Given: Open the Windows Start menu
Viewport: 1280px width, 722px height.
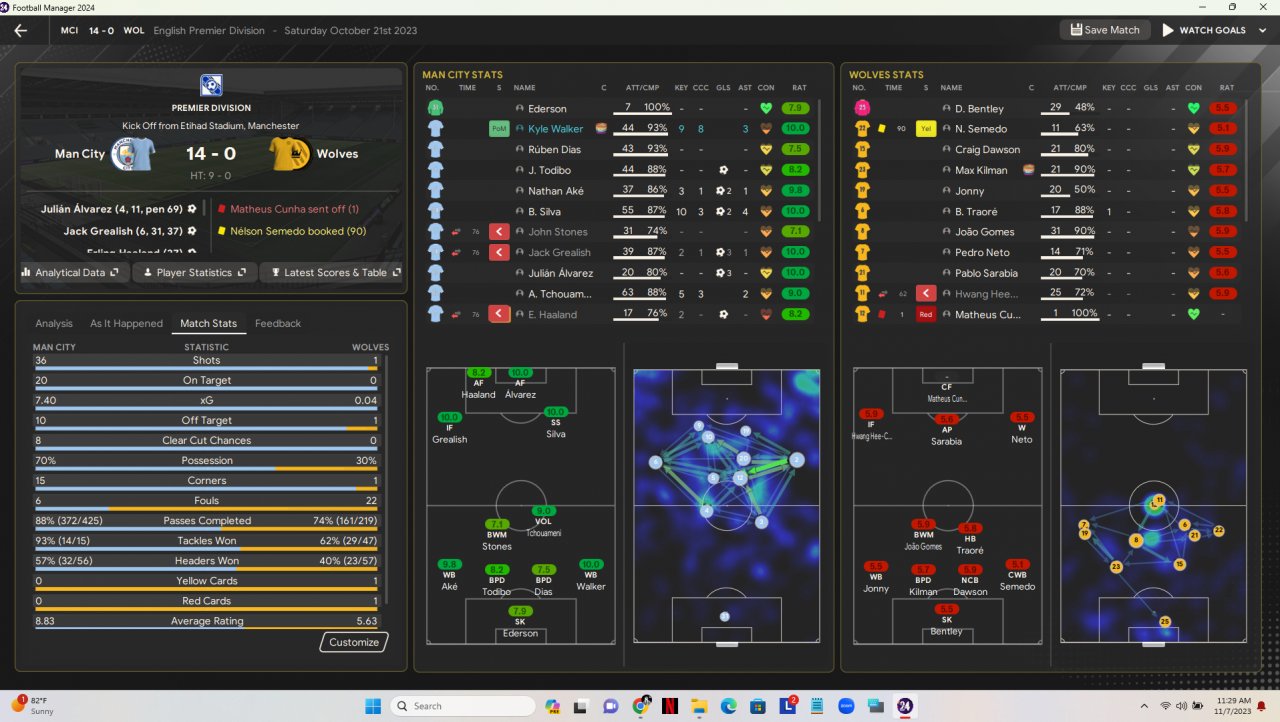Looking at the screenshot, I should pyautogui.click(x=373, y=705).
